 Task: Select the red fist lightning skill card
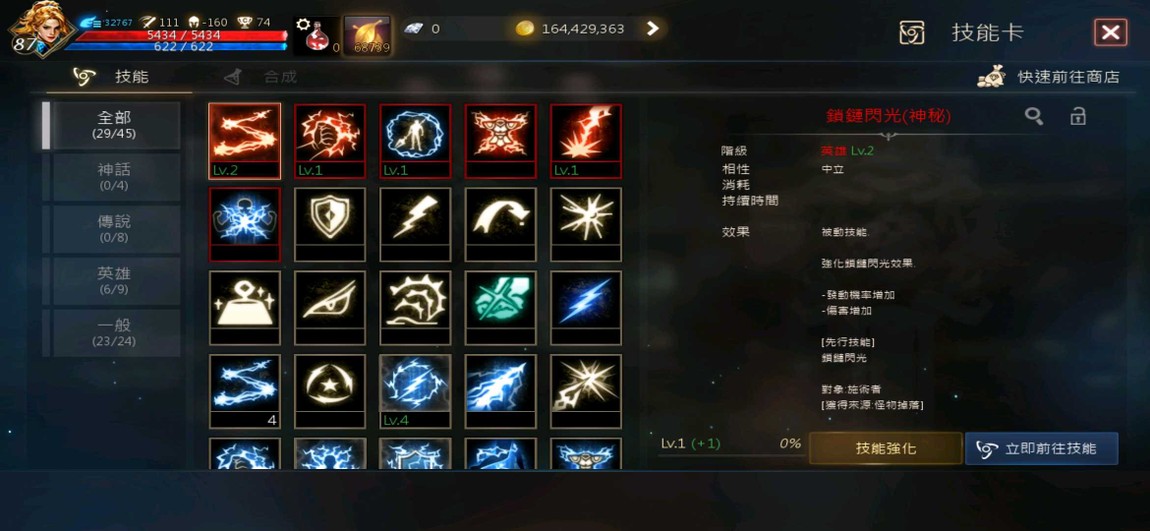pos(330,141)
